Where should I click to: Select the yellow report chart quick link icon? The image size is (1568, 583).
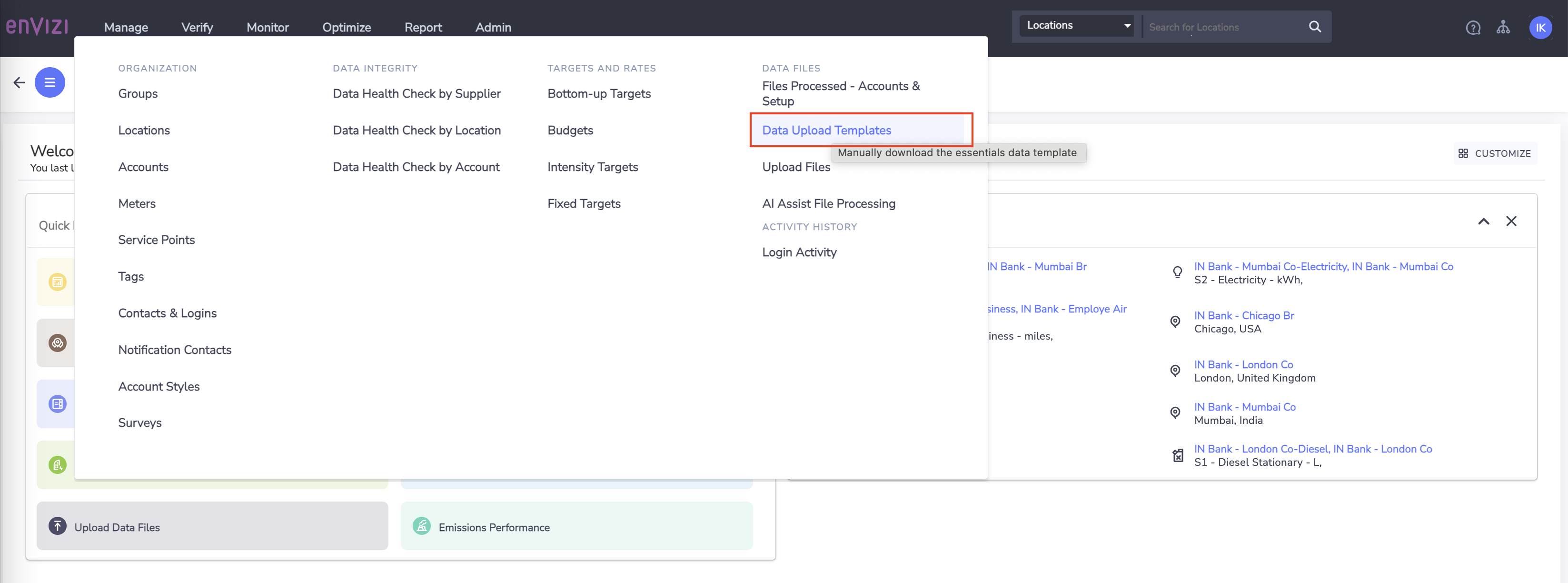[x=57, y=281]
